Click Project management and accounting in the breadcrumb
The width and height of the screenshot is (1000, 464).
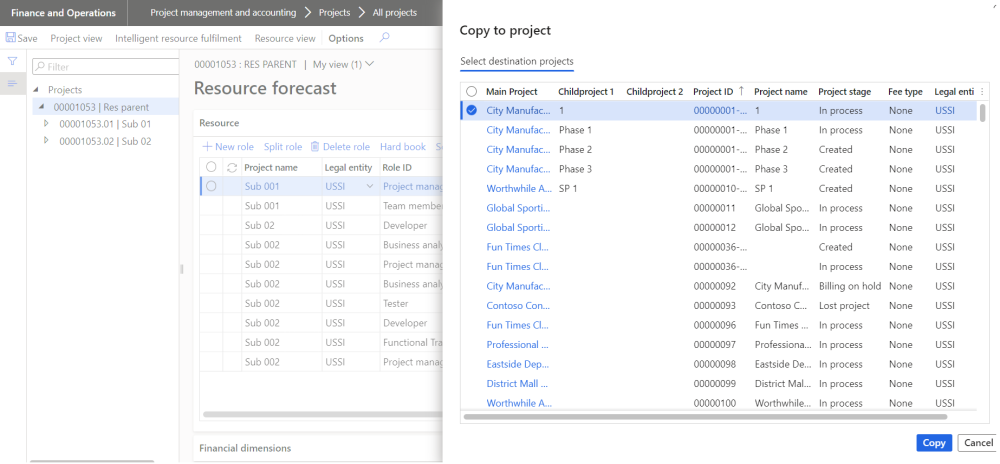(223, 13)
